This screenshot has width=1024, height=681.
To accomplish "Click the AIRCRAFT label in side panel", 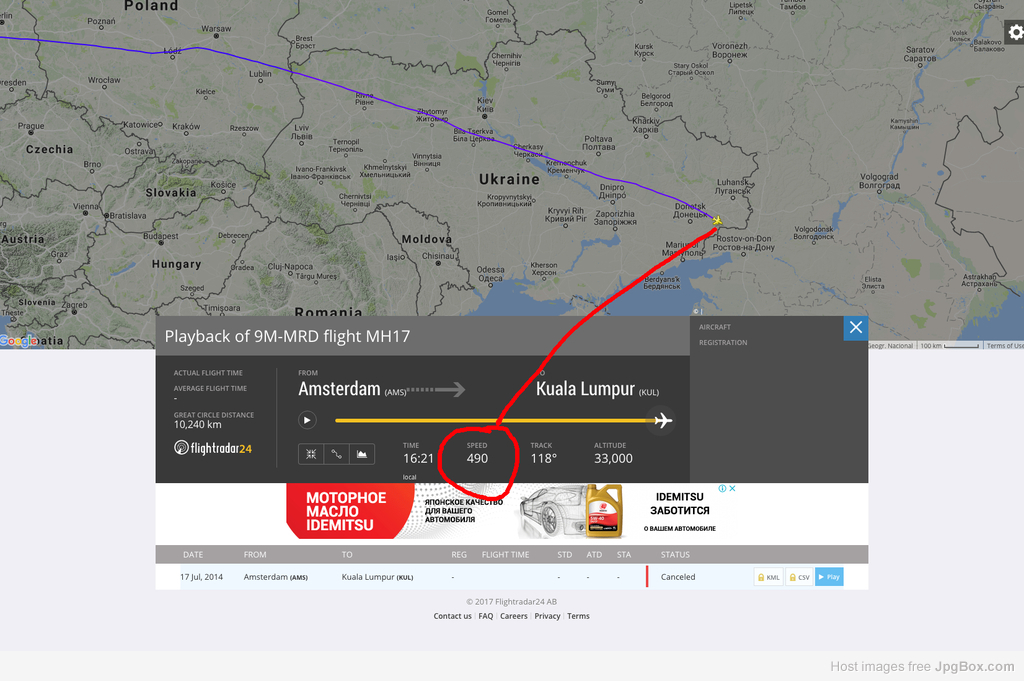I will point(715,327).
